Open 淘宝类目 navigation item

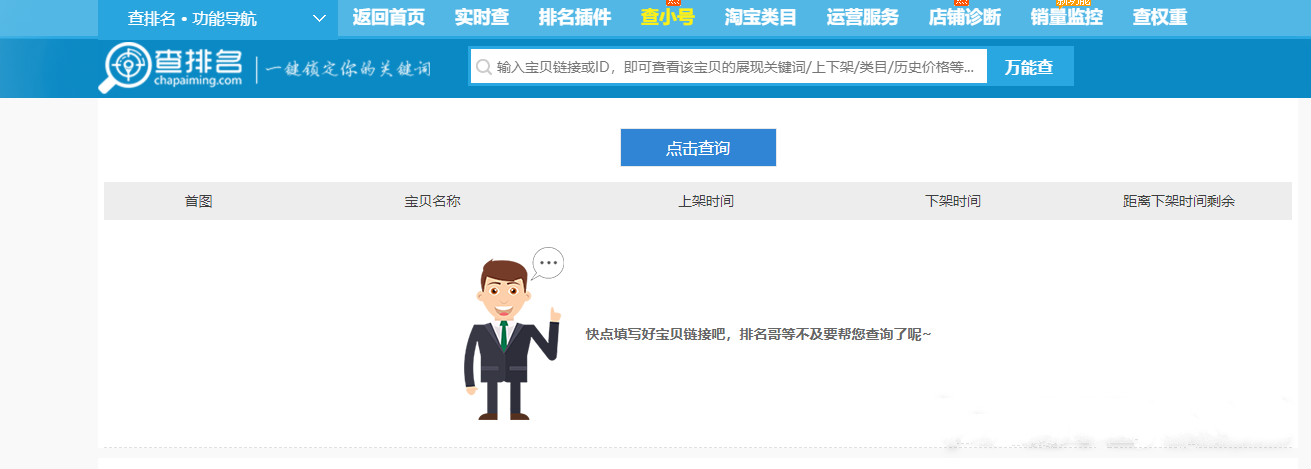[x=760, y=17]
